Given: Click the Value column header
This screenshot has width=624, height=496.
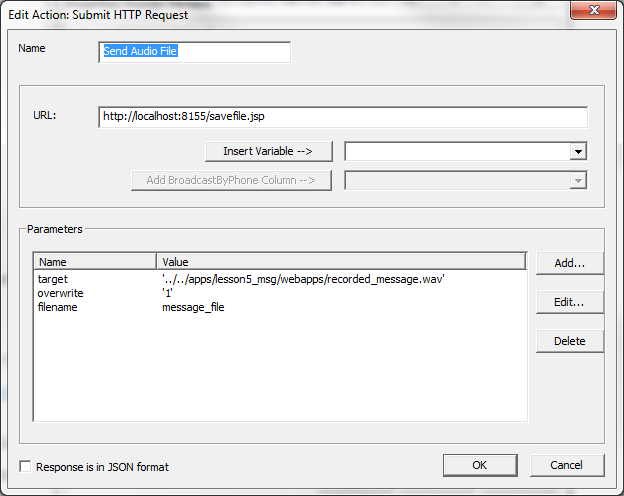Looking at the screenshot, I should coord(340,262).
